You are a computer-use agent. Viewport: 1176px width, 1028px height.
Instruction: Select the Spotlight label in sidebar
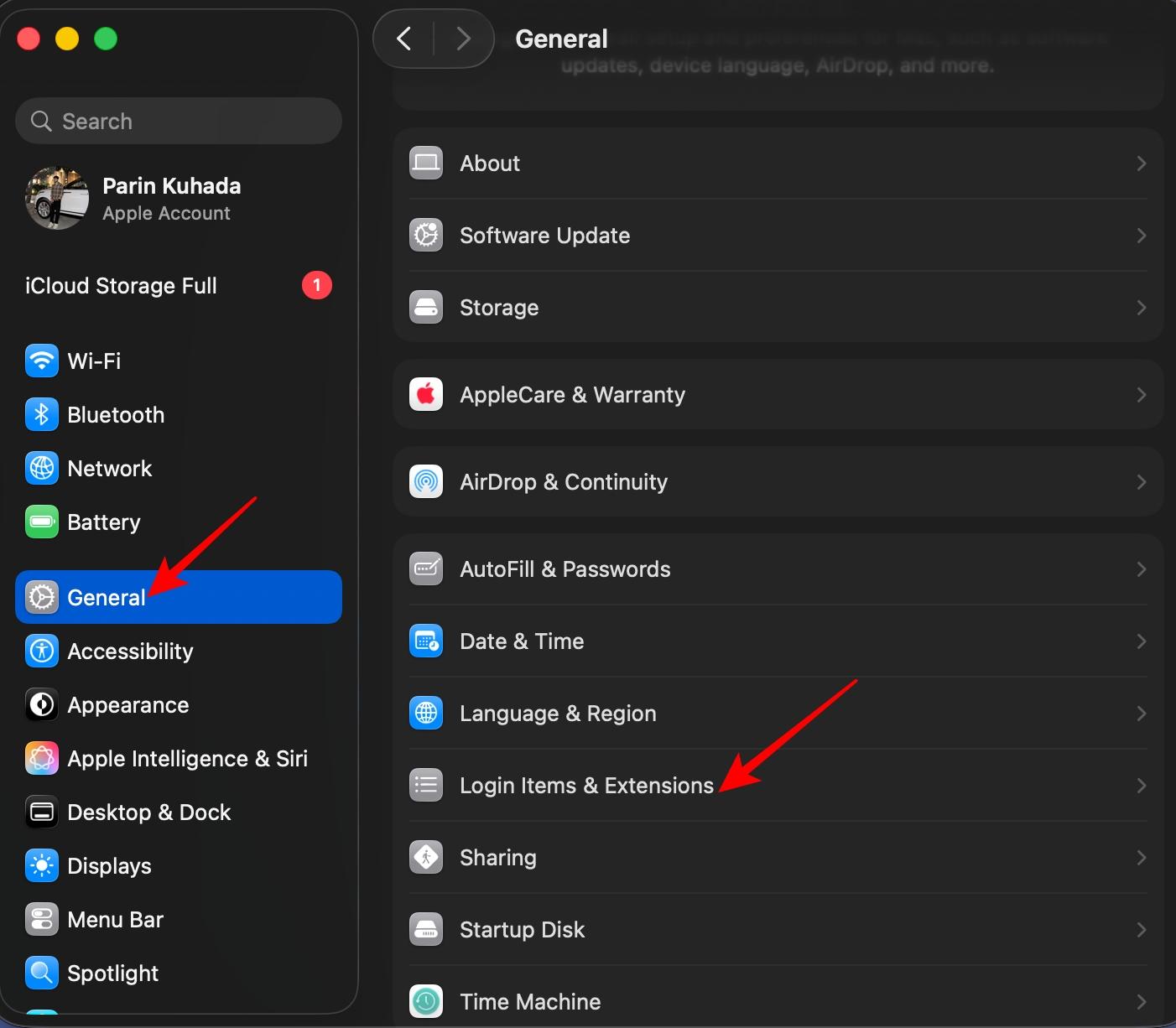click(112, 973)
